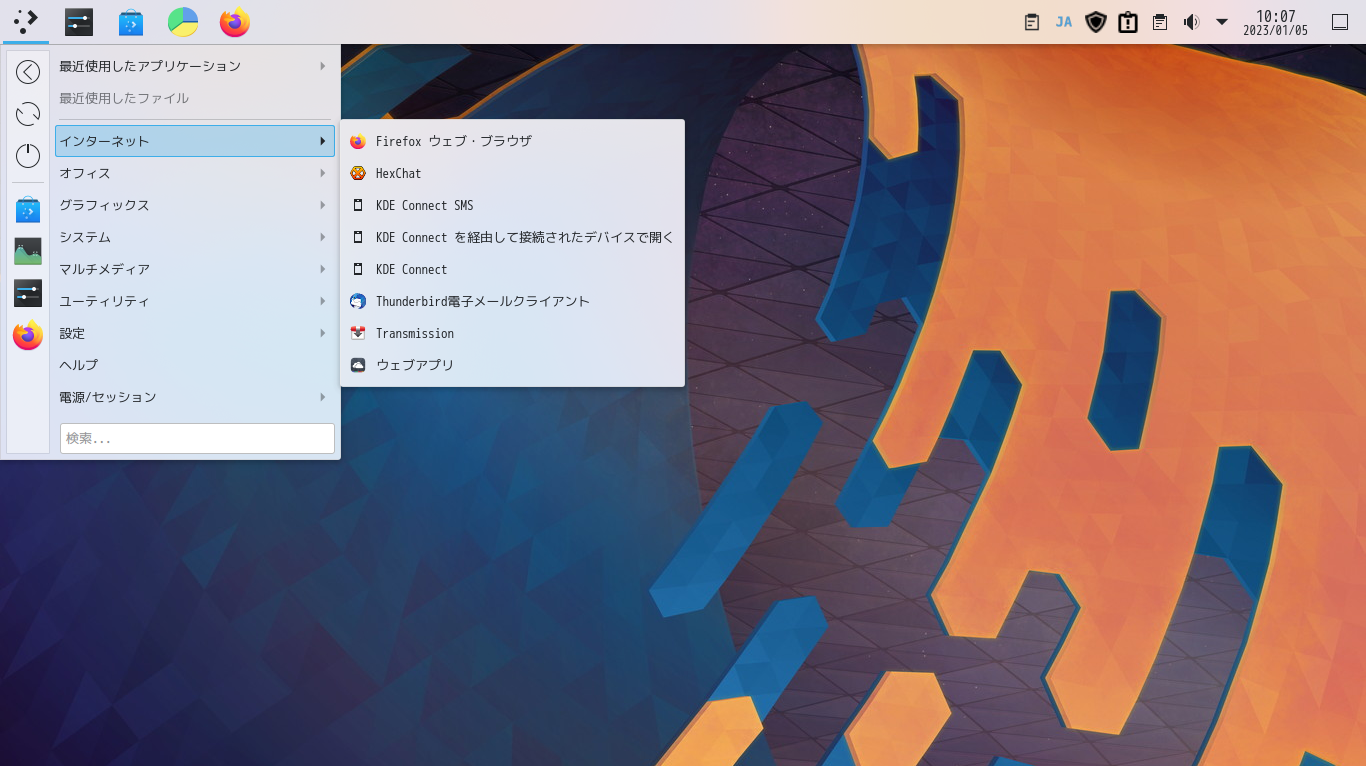Viewport: 1366px width, 766px height.
Task: Open System Settings from the top panel
Action: [x=79, y=21]
